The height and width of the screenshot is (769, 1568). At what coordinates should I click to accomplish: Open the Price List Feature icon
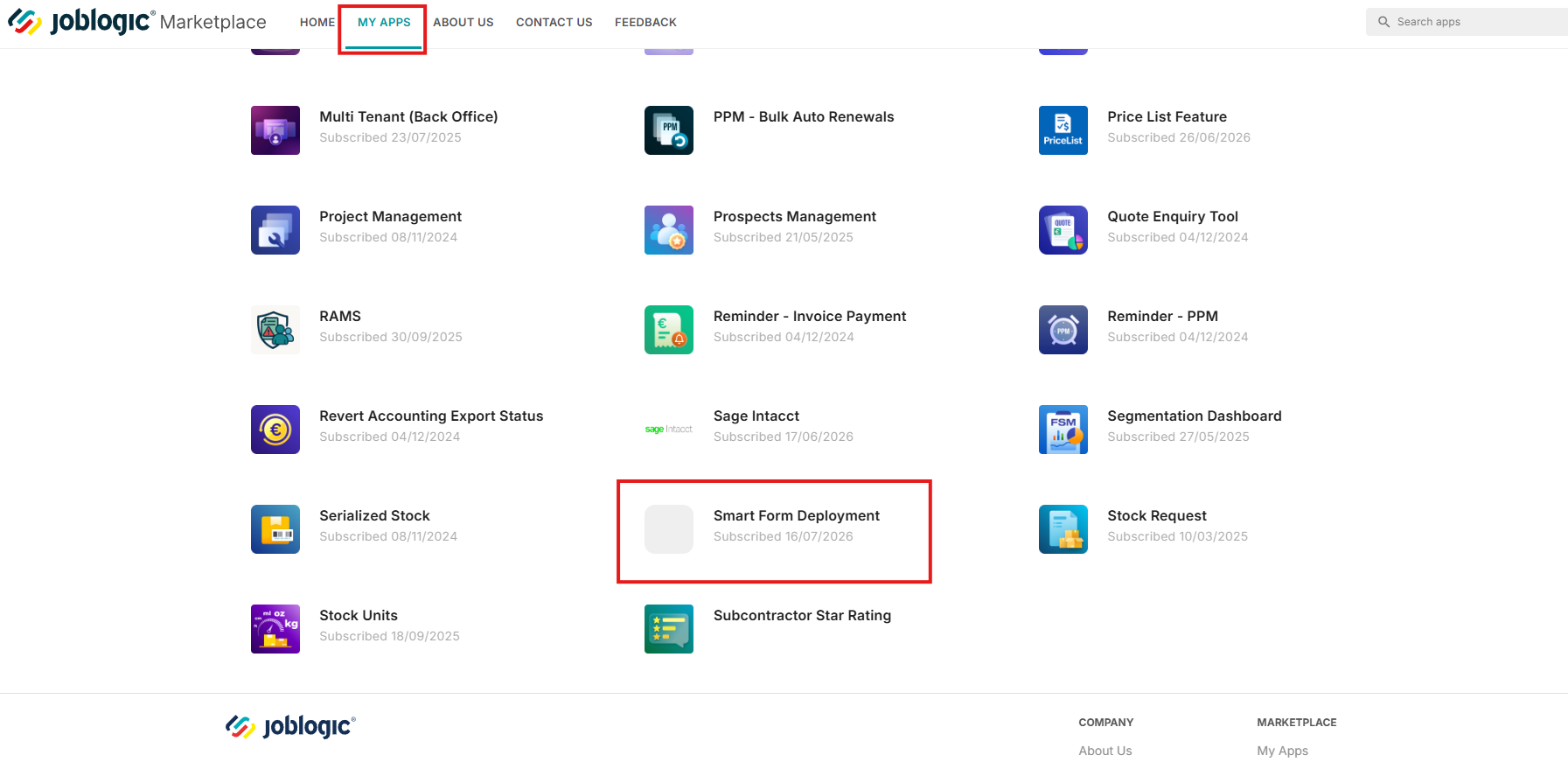point(1063,130)
